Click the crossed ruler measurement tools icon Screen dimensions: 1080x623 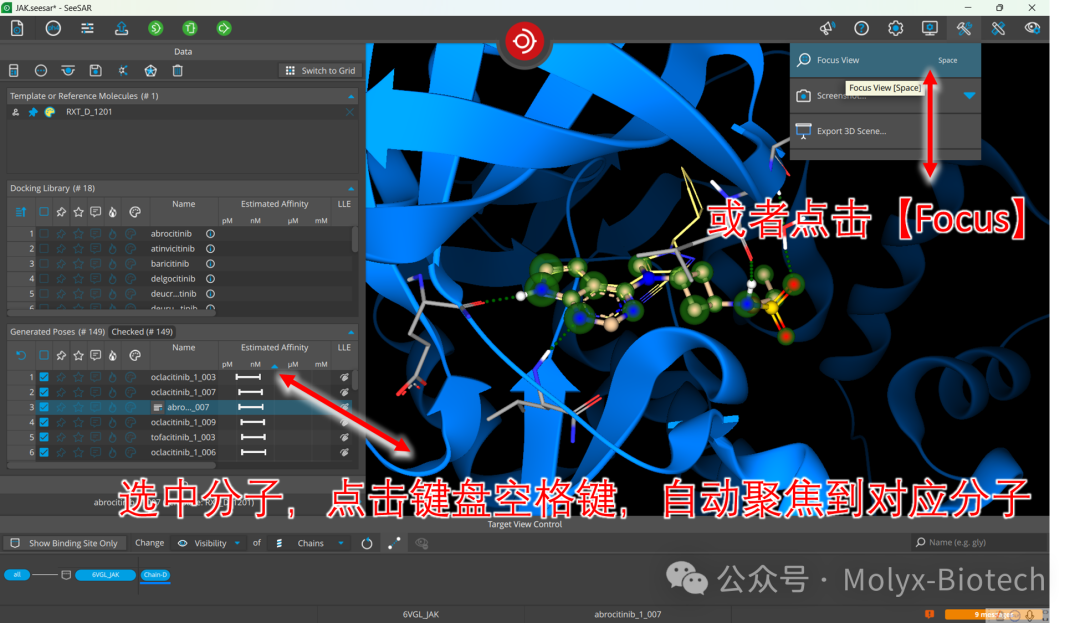point(998,28)
